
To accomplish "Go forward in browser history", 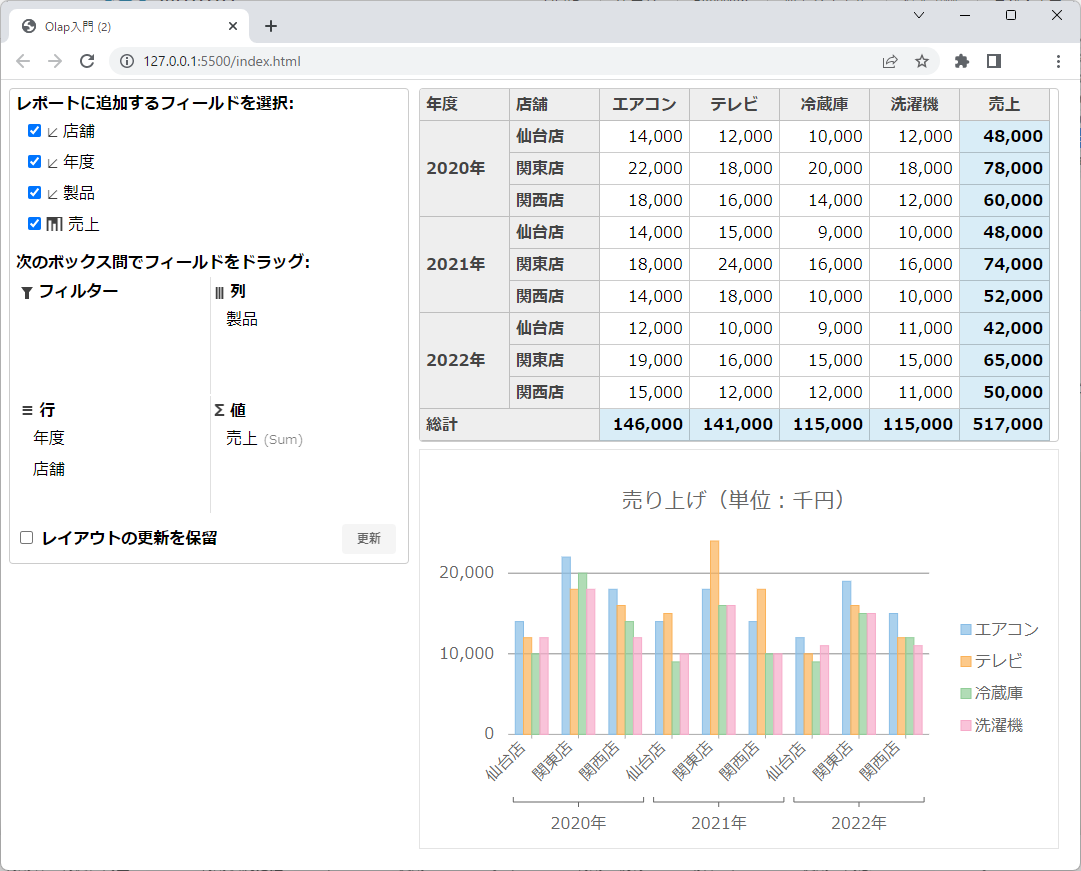I will point(54,61).
